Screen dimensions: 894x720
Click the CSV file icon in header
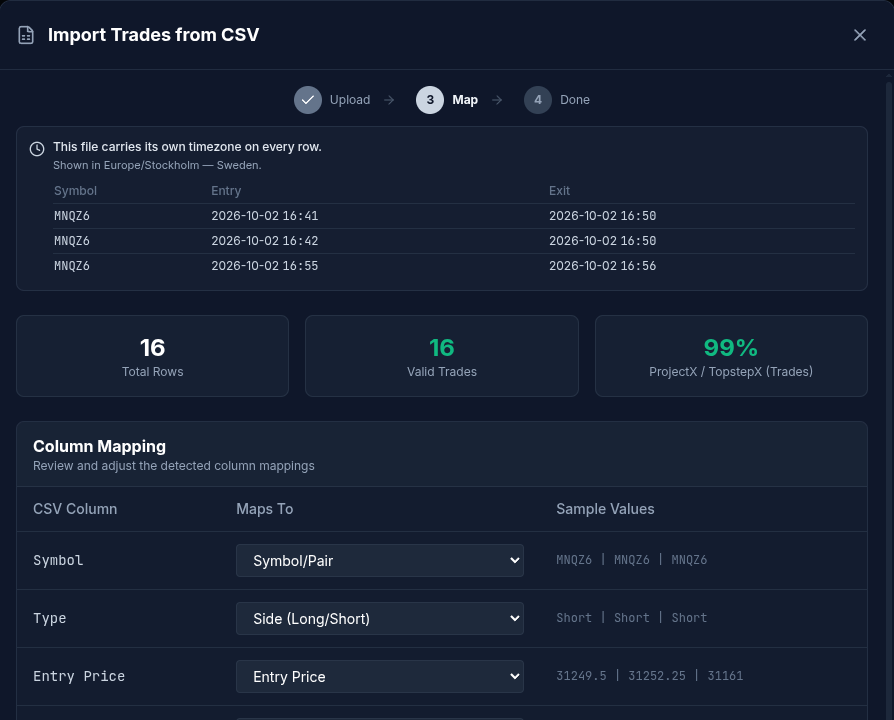(26, 35)
